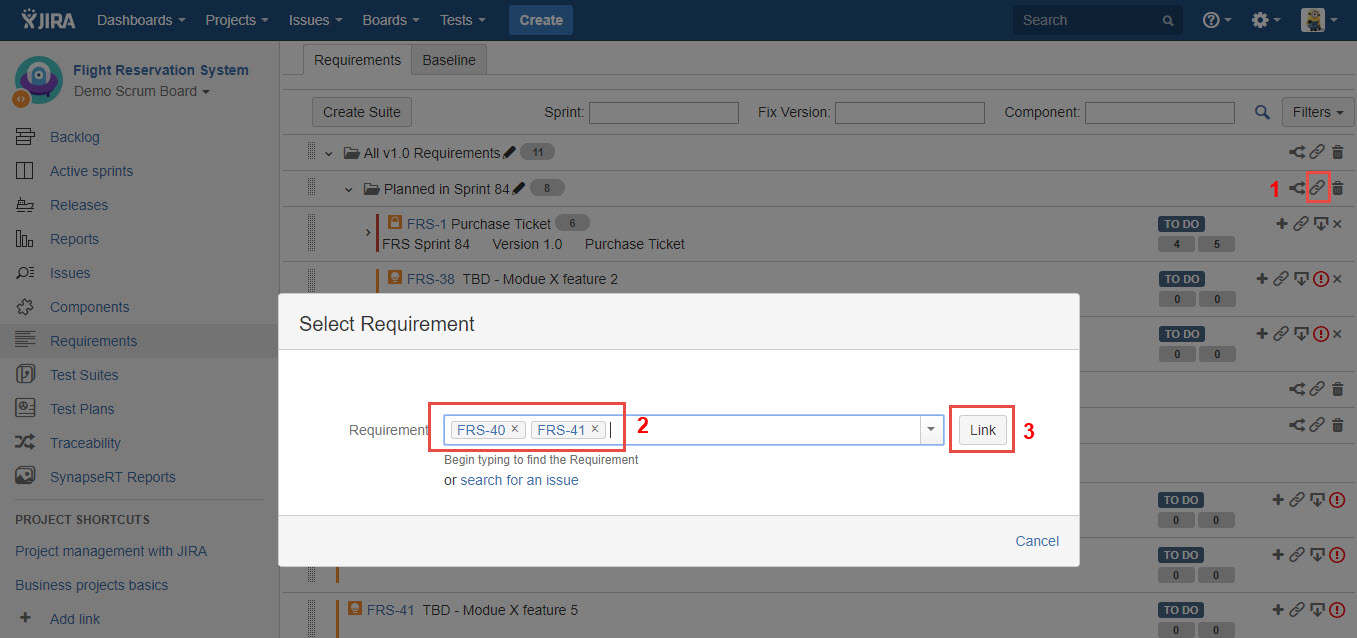Open the Requirement field dropdown arrow

(x=931, y=430)
